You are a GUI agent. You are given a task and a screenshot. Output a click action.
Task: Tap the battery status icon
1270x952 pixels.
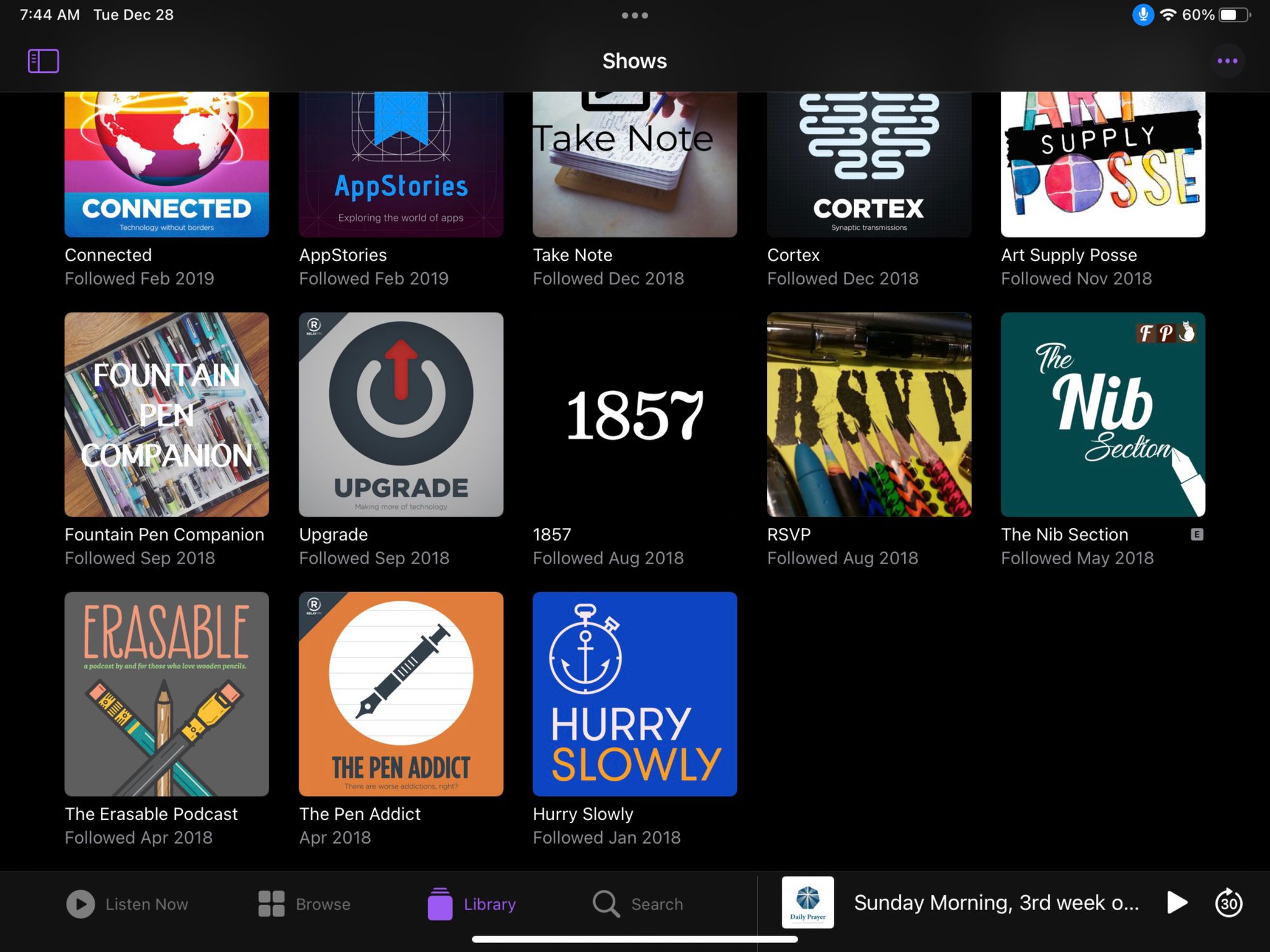point(1234,15)
